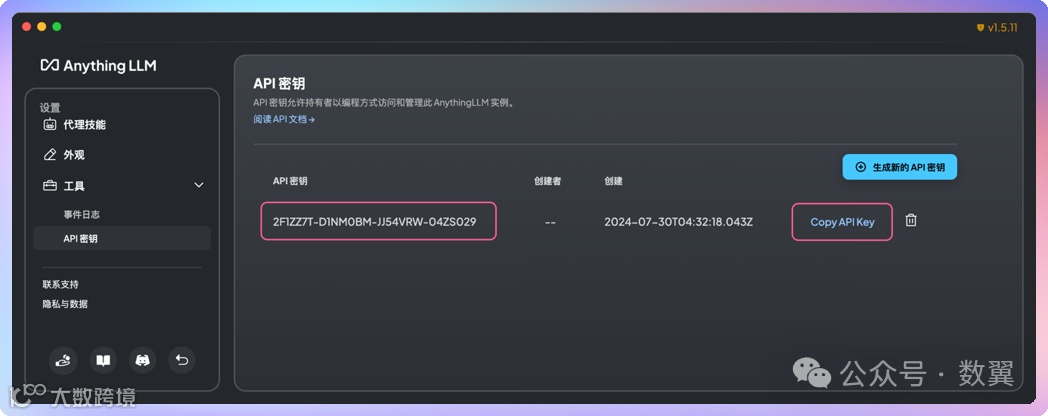
Task: Click the yellow minimize window button
Action: pos(41,27)
